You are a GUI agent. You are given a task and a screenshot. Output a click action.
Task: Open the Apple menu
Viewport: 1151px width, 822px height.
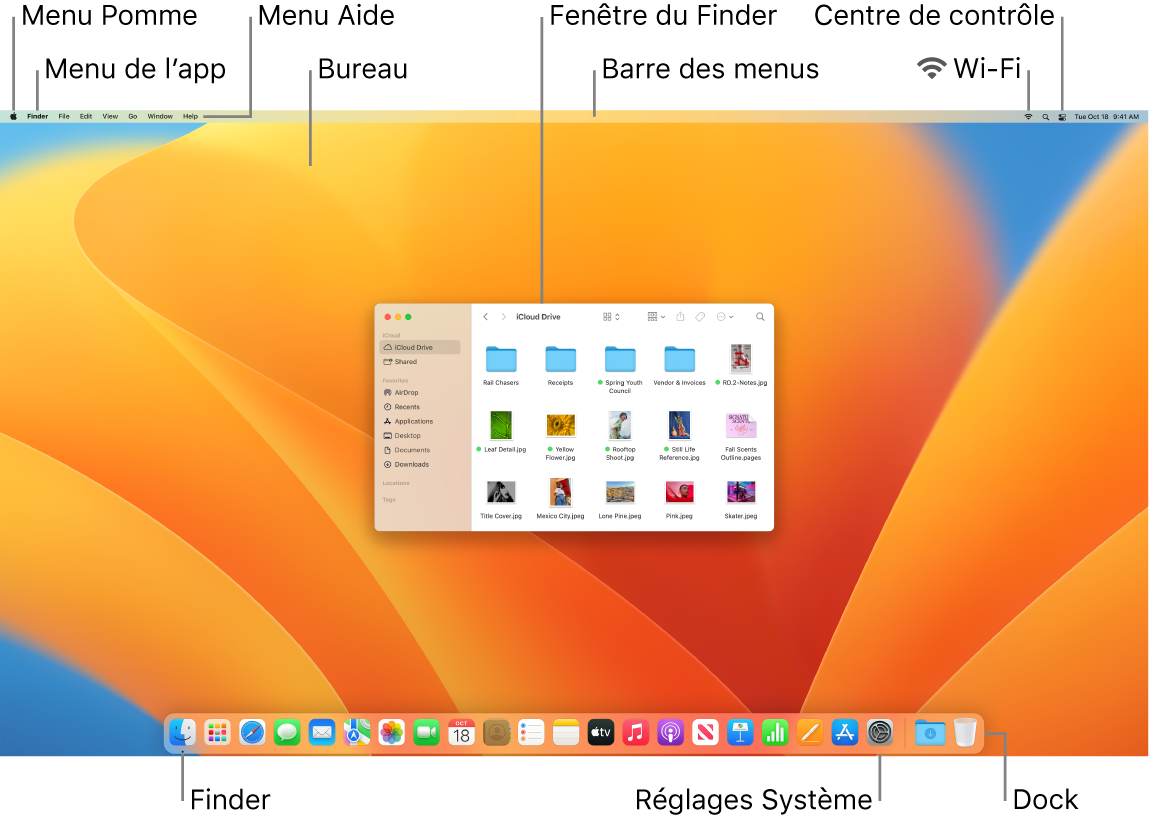12,116
